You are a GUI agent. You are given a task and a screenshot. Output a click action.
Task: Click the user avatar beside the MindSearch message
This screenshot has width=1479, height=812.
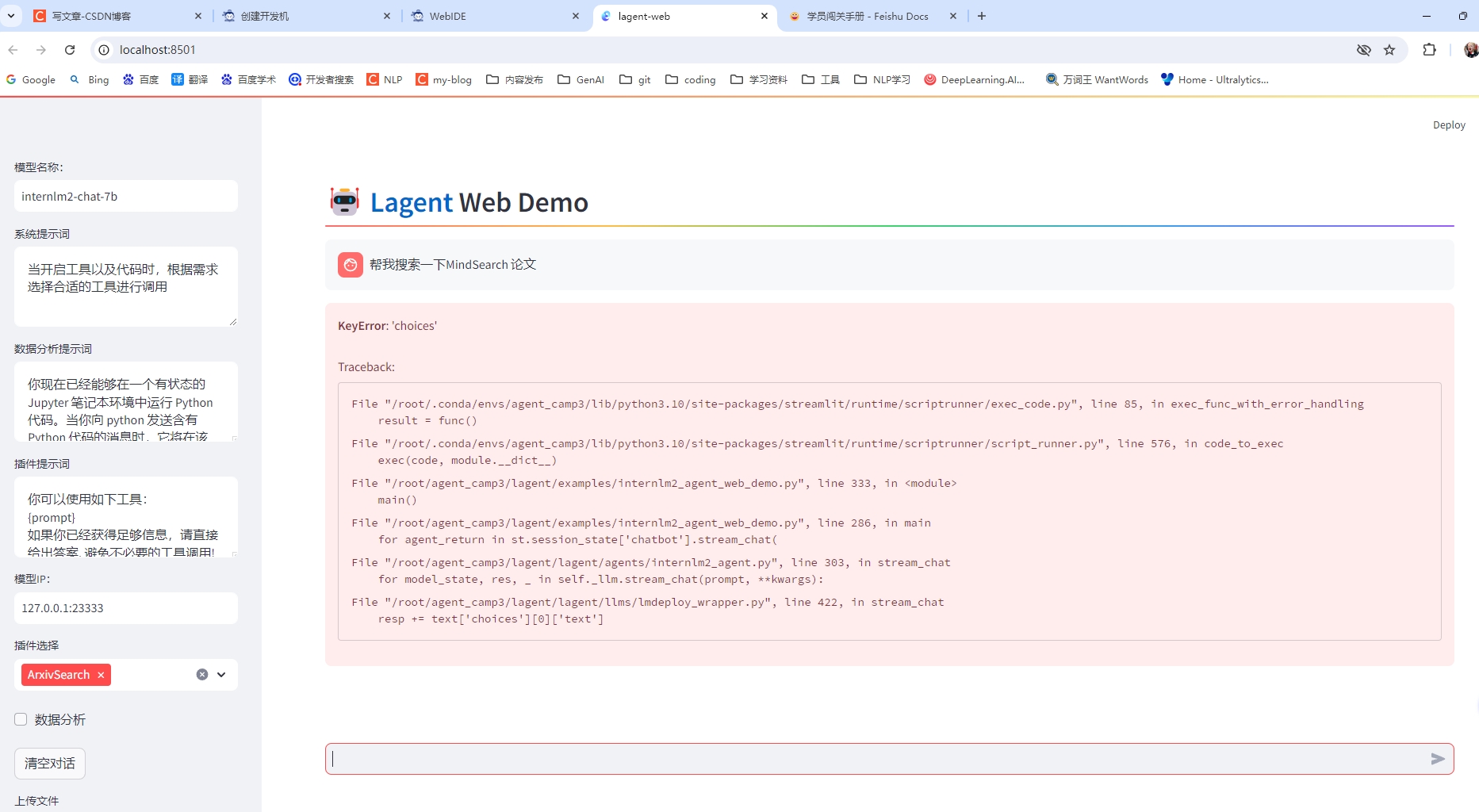(351, 265)
